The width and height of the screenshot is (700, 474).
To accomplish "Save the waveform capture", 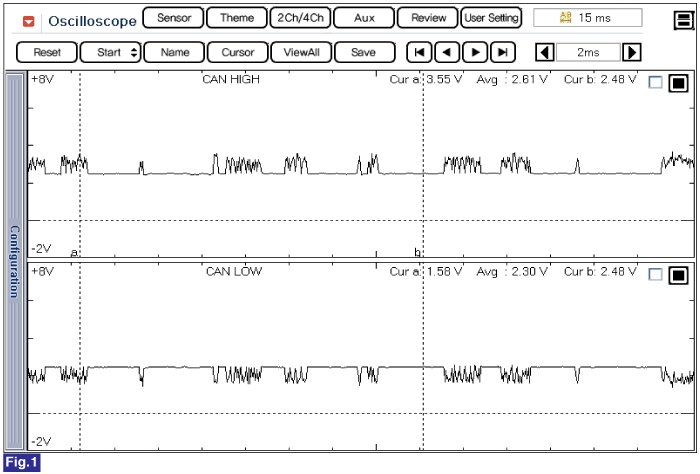I will click(364, 52).
